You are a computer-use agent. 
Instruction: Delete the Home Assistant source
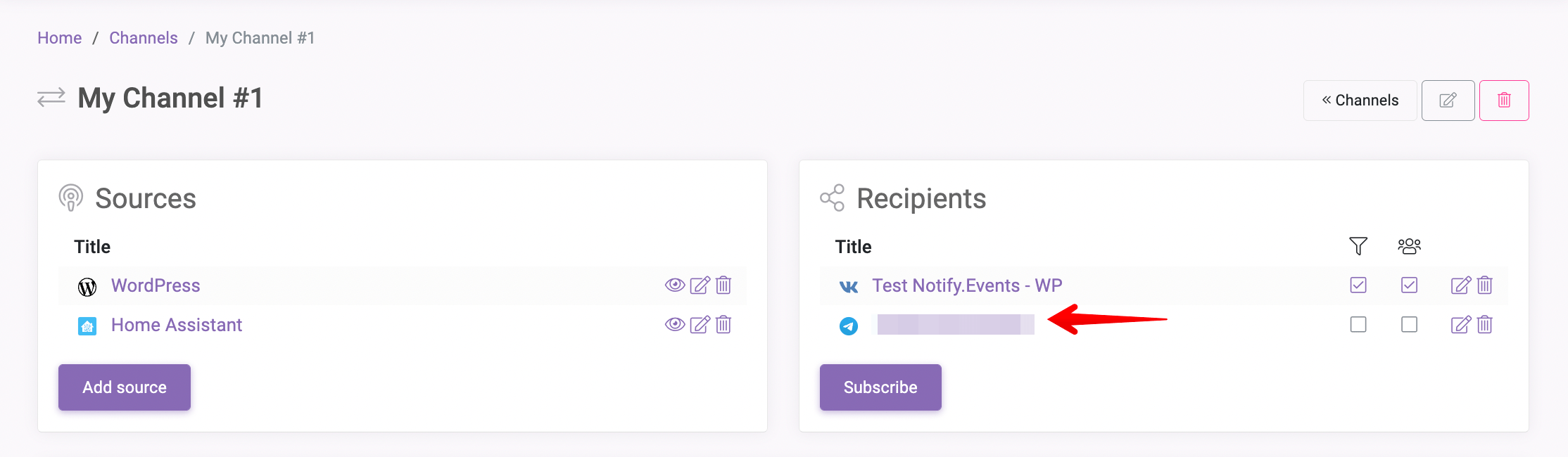[724, 325]
